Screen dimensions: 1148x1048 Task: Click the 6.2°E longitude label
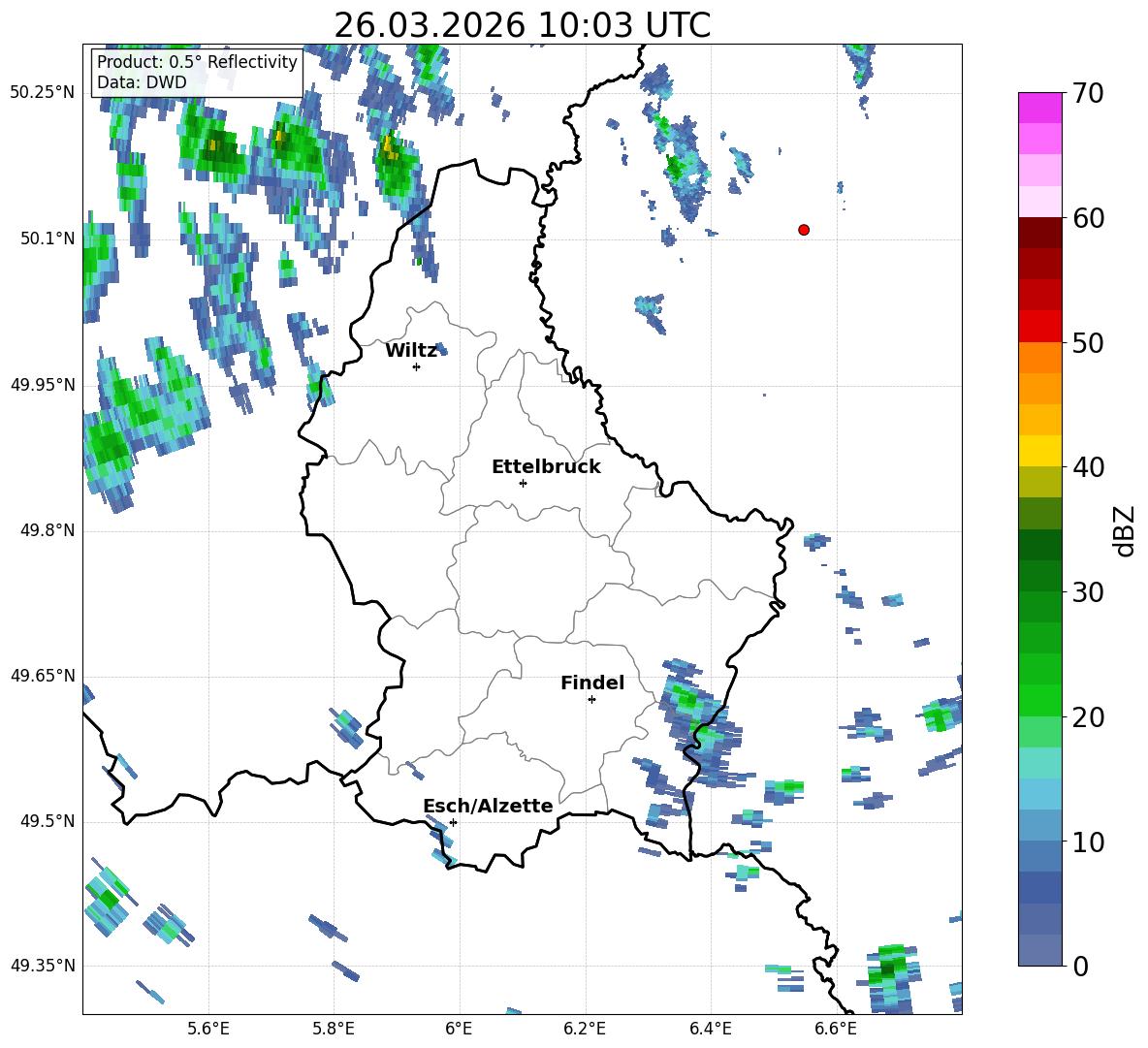585,1030
